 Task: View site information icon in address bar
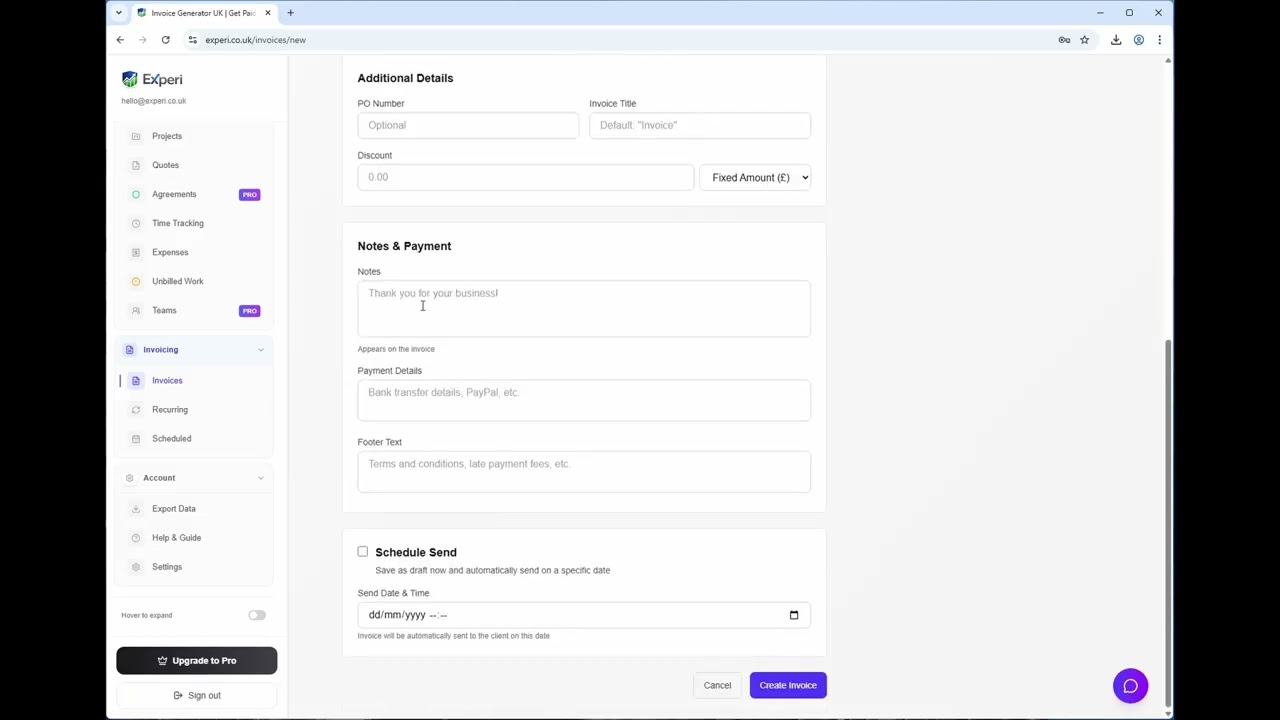click(x=192, y=40)
